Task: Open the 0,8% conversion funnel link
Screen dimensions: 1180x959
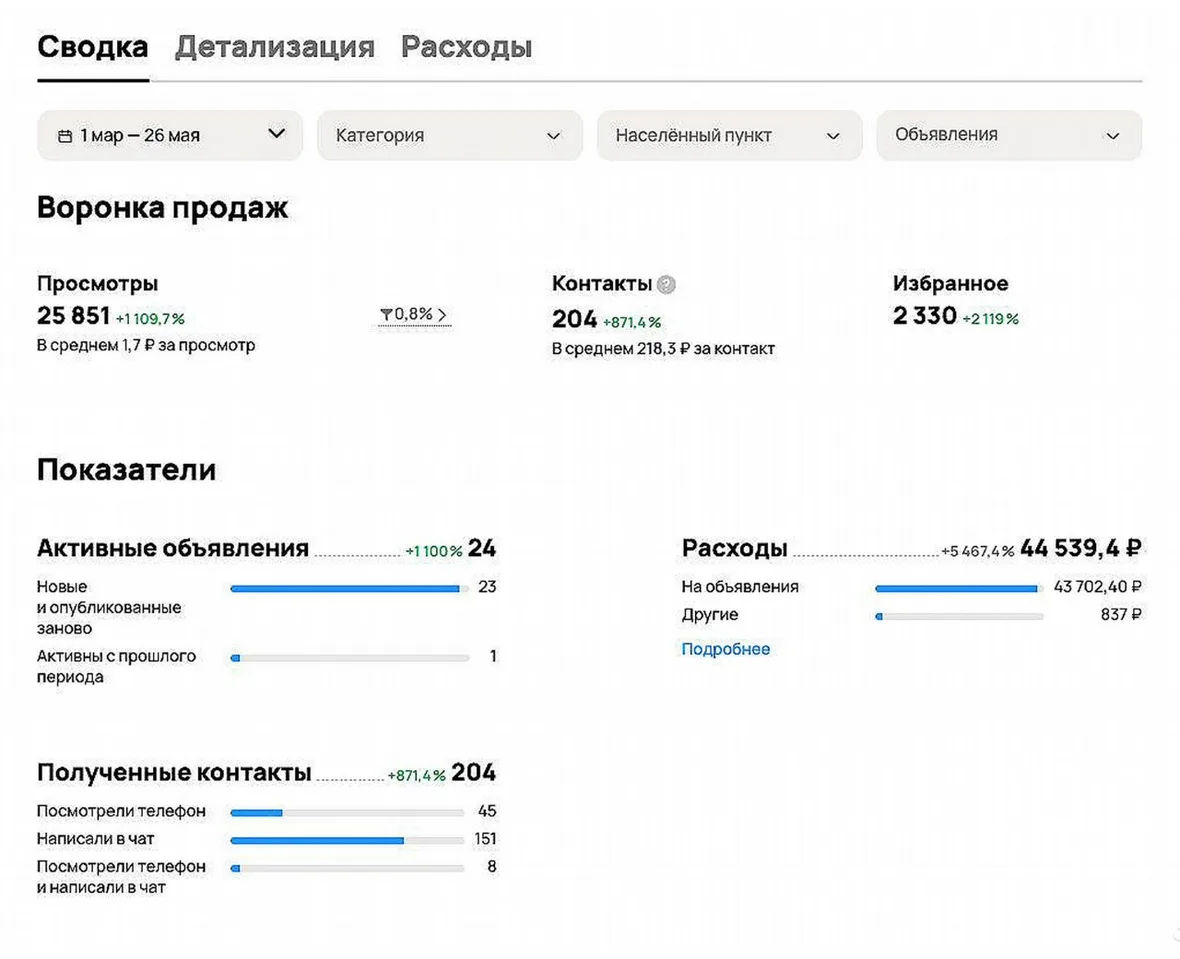Action: click(x=414, y=315)
